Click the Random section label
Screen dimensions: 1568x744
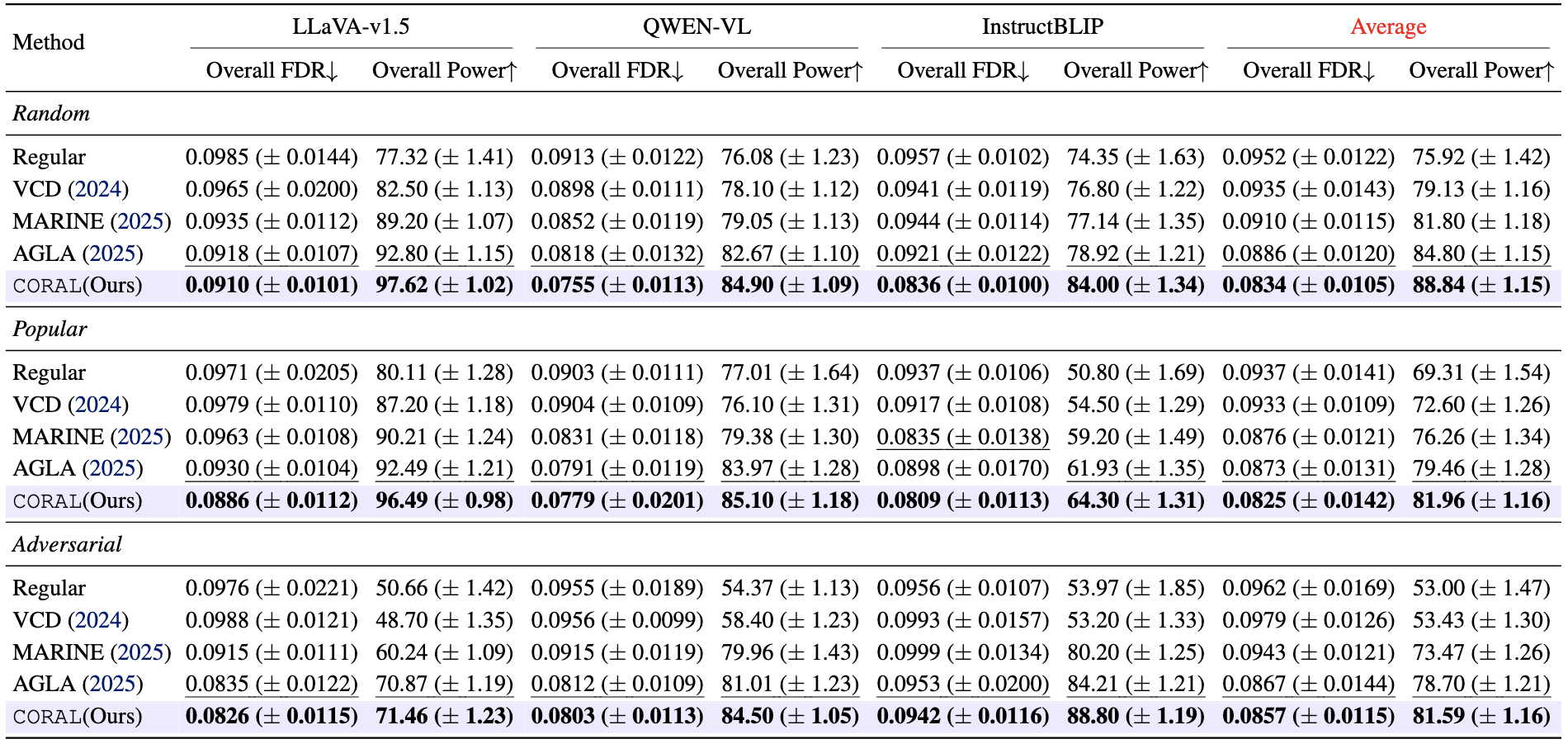(x=51, y=113)
